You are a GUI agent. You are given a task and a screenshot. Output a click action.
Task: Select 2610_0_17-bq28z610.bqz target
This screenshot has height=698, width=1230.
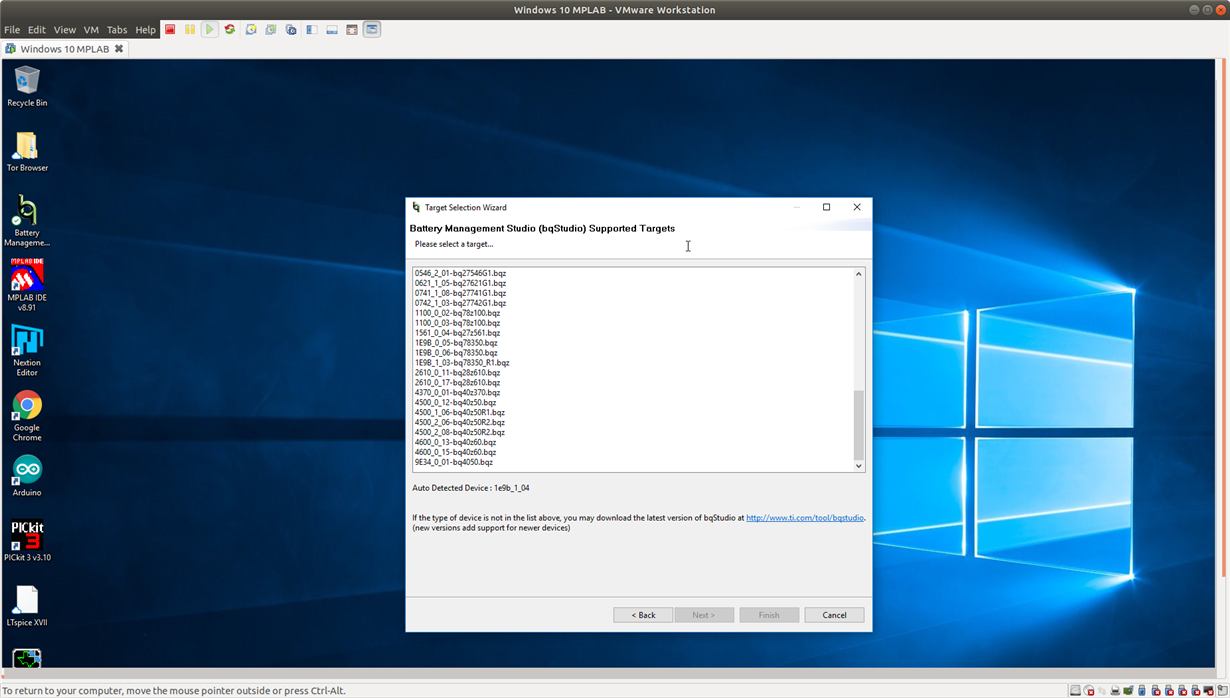(457, 383)
